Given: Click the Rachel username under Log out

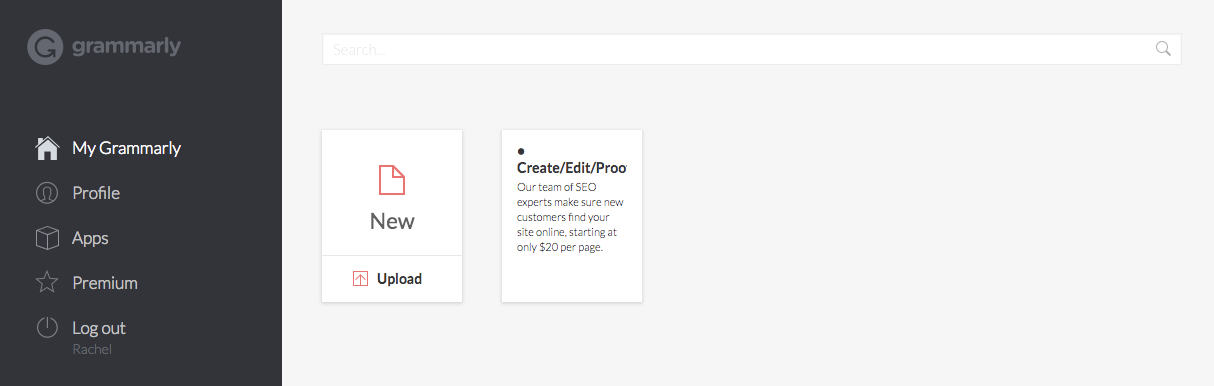Looking at the screenshot, I should click(x=92, y=349).
